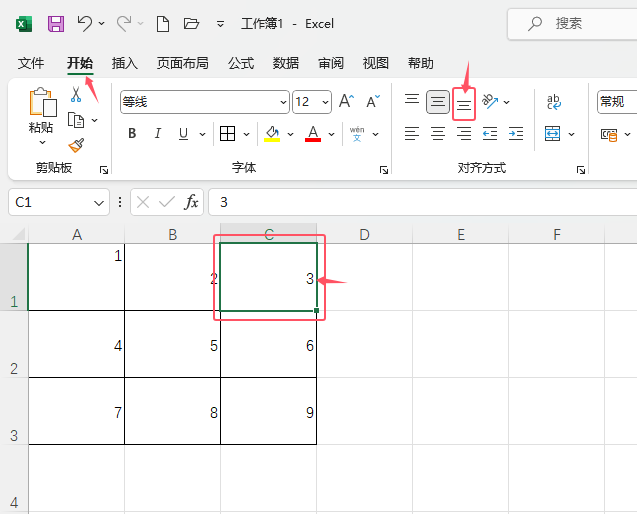Screen dimensions: 637x514
Task: Switch to the 审阅 tab
Action: coord(331,63)
